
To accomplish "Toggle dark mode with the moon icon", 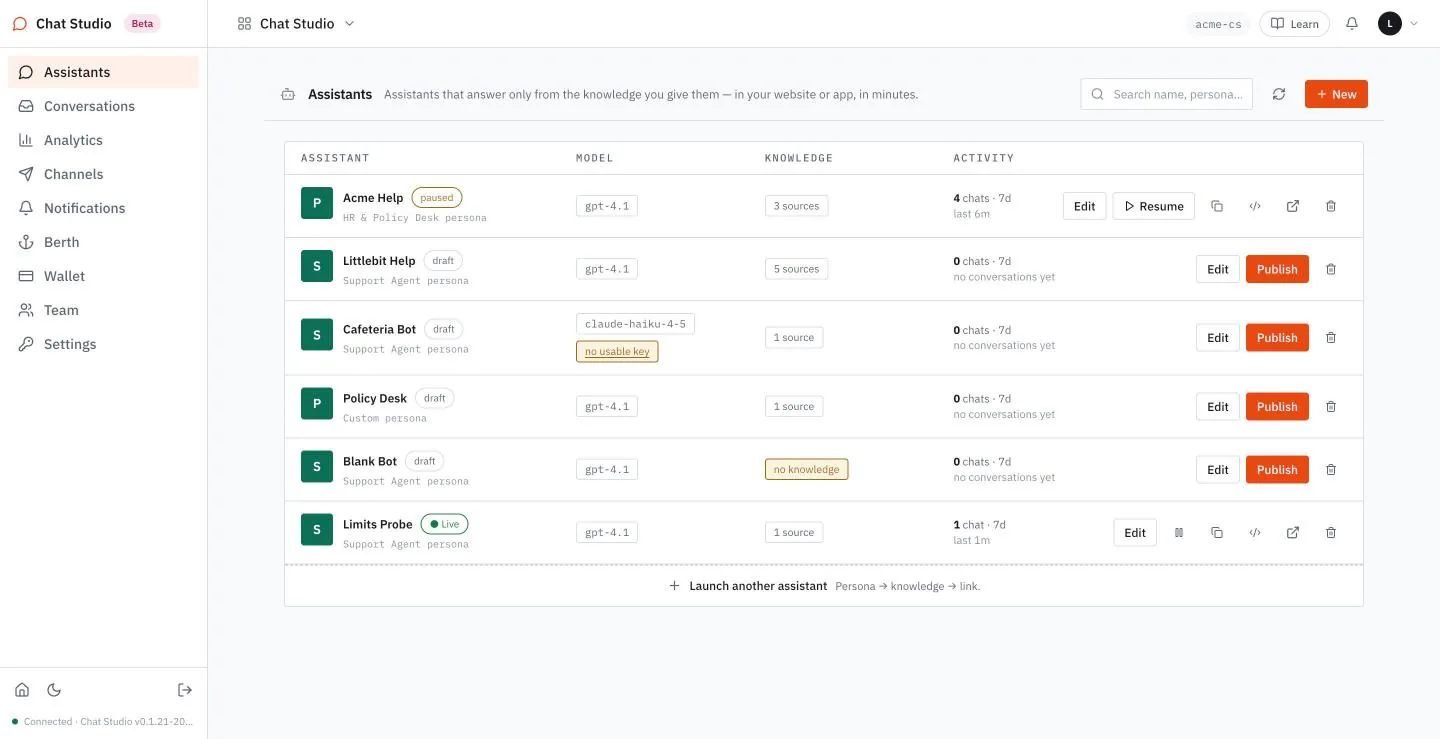I will tap(54, 689).
